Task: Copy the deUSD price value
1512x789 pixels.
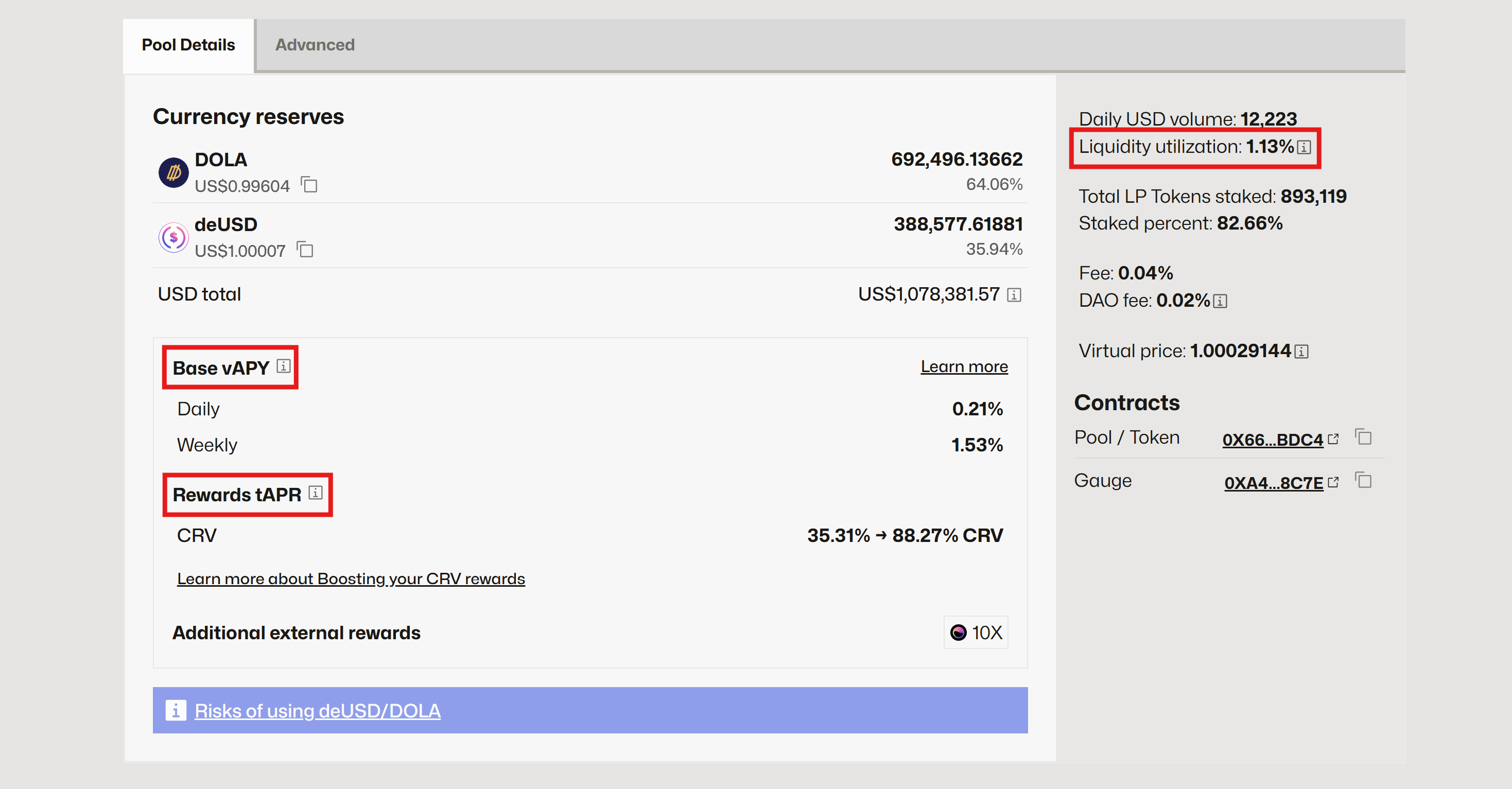Action: pyautogui.click(x=305, y=250)
